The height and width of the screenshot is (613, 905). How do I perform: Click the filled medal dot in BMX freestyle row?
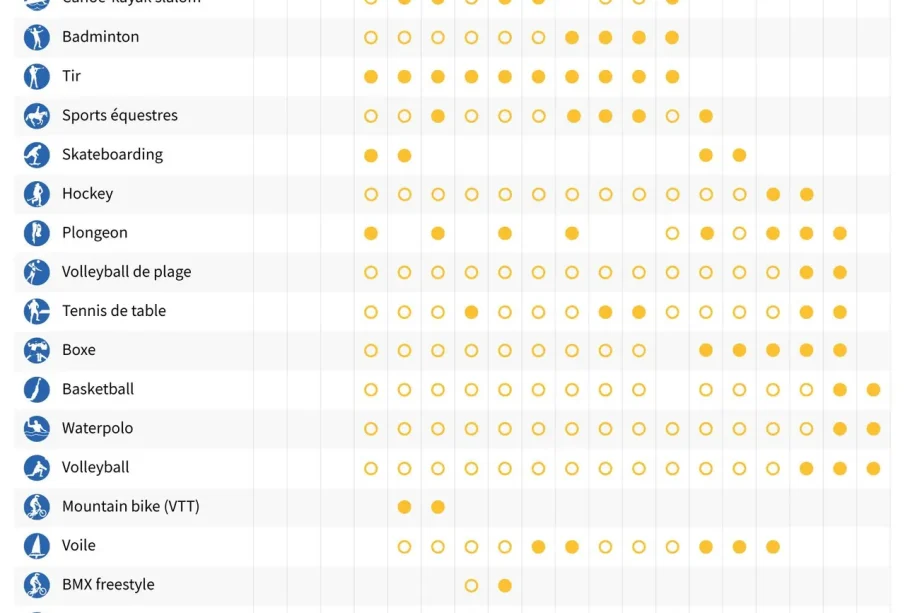[505, 585]
